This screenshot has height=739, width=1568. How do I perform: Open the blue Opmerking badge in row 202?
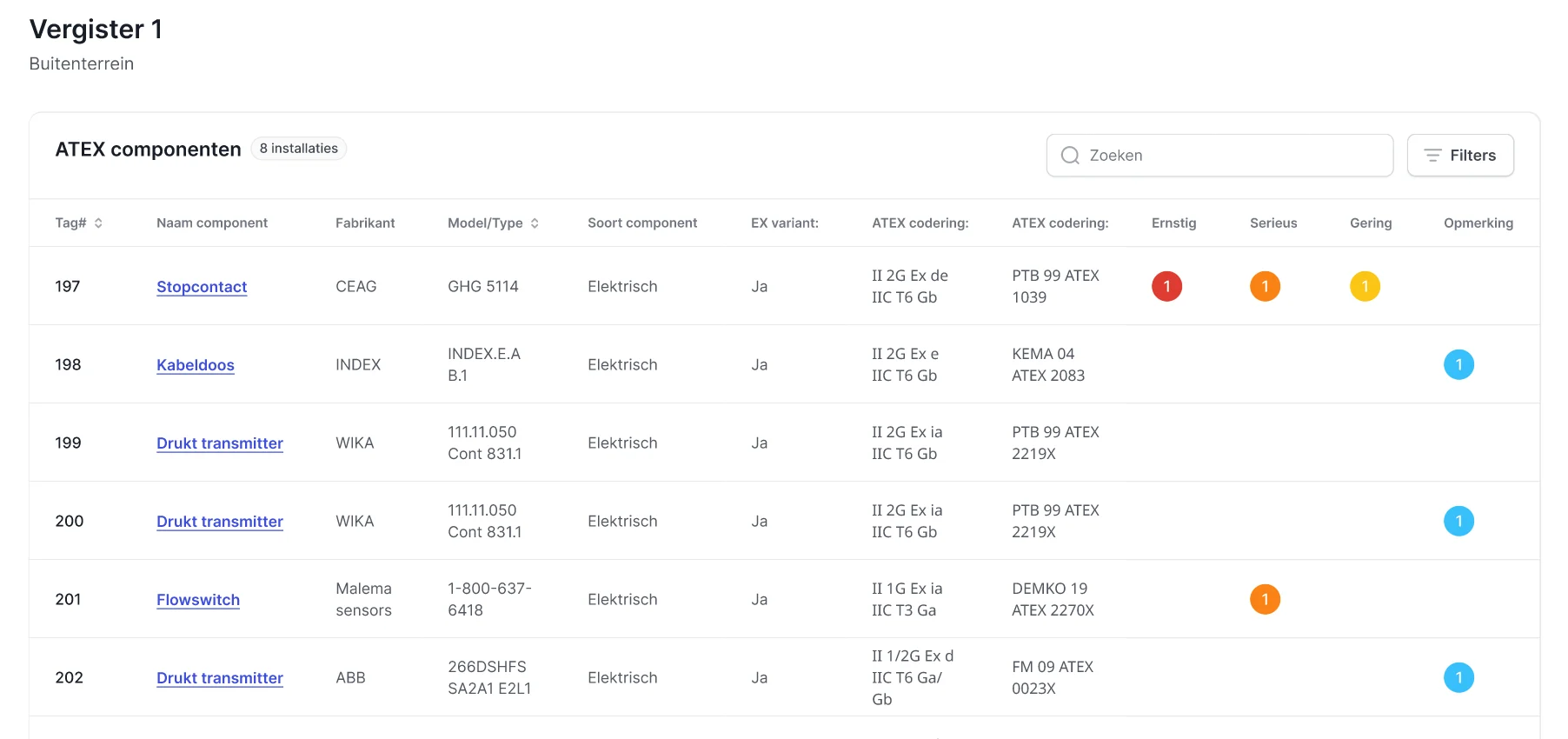pos(1458,677)
